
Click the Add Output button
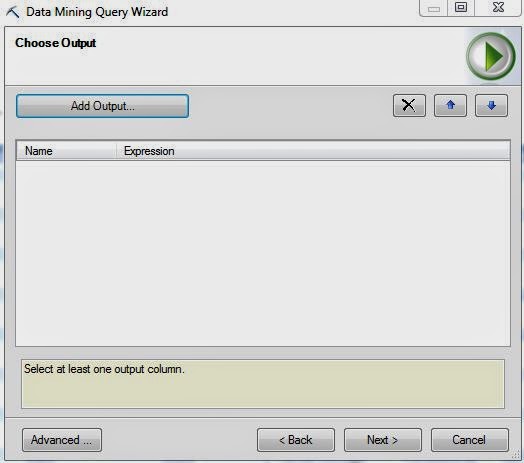[x=102, y=106]
